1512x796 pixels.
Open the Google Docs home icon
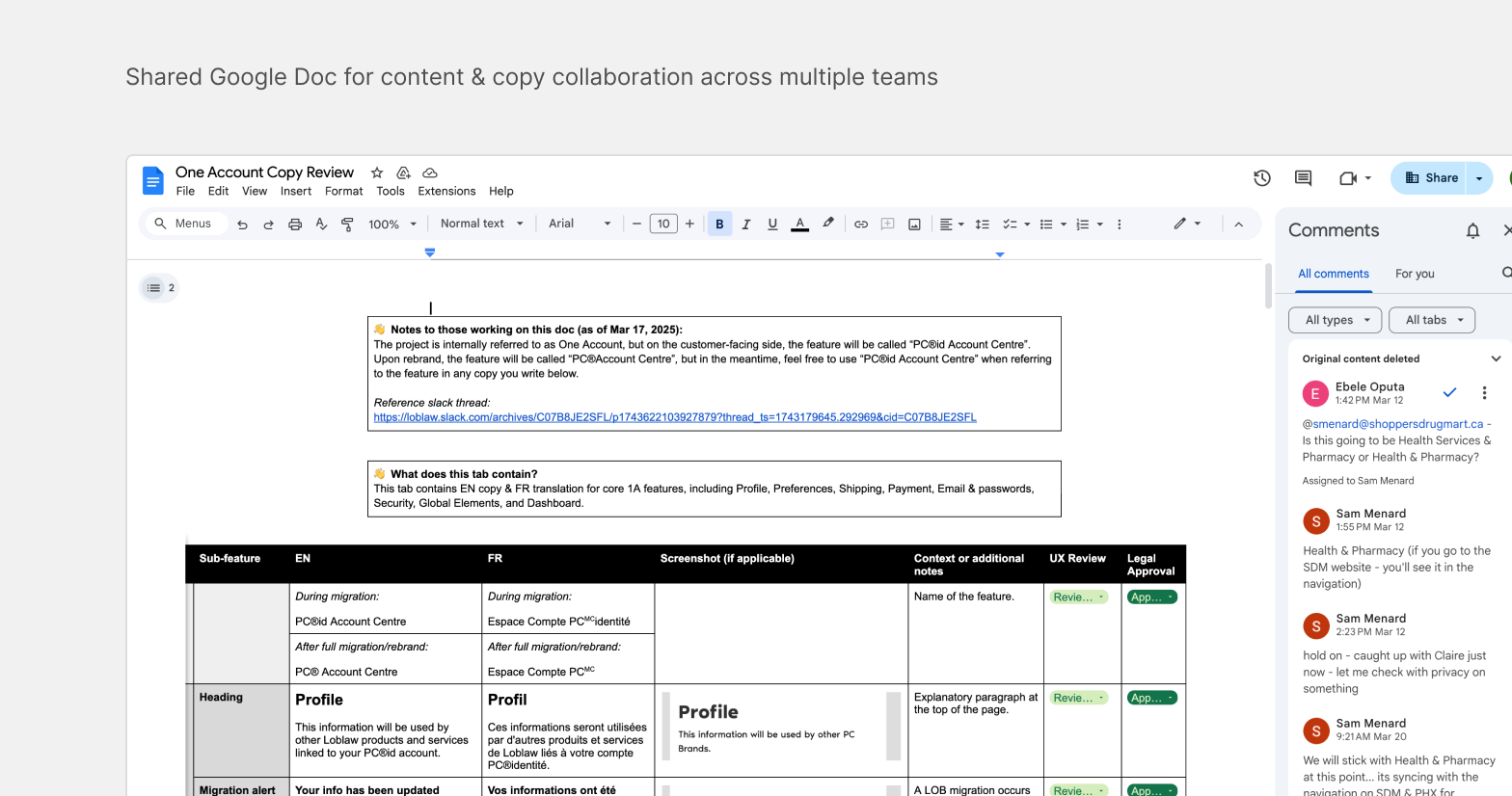(152, 180)
